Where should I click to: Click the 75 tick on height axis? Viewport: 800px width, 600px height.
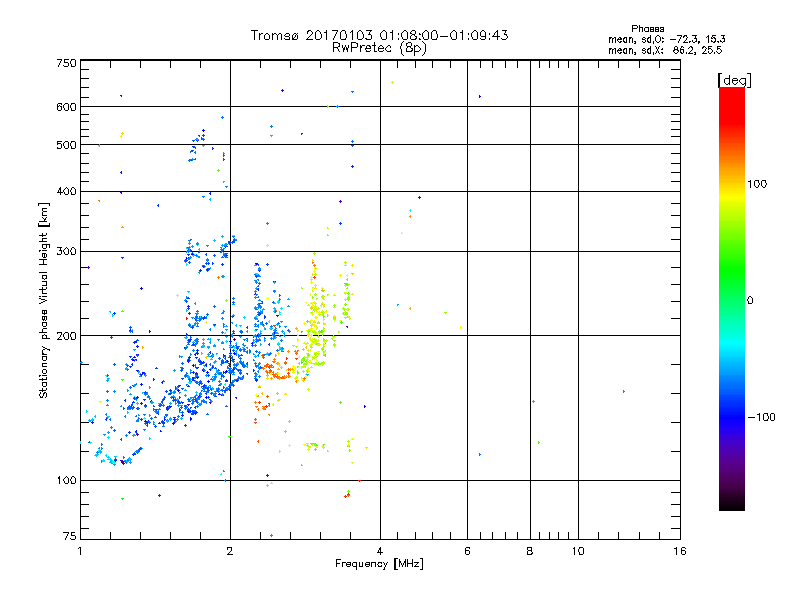(x=70, y=536)
